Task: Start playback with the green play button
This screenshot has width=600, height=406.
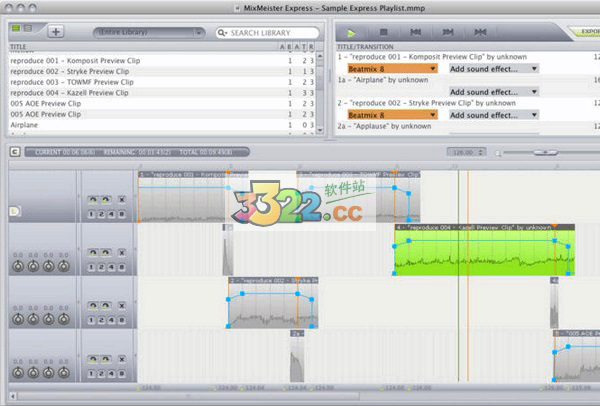Action: click(351, 33)
